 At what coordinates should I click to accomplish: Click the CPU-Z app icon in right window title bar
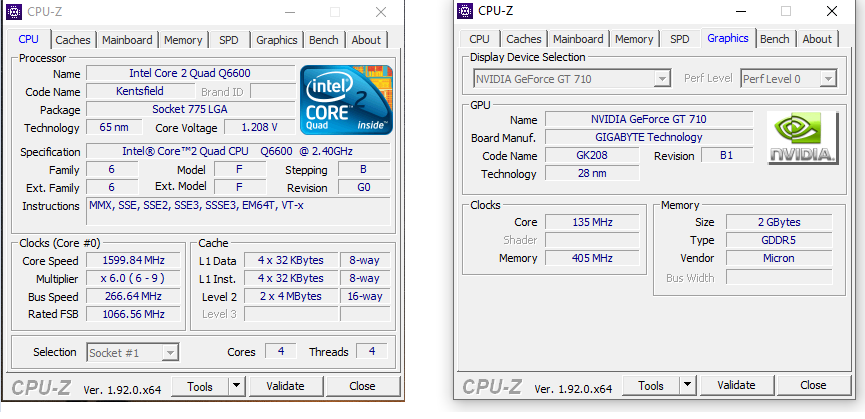pos(466,10)
